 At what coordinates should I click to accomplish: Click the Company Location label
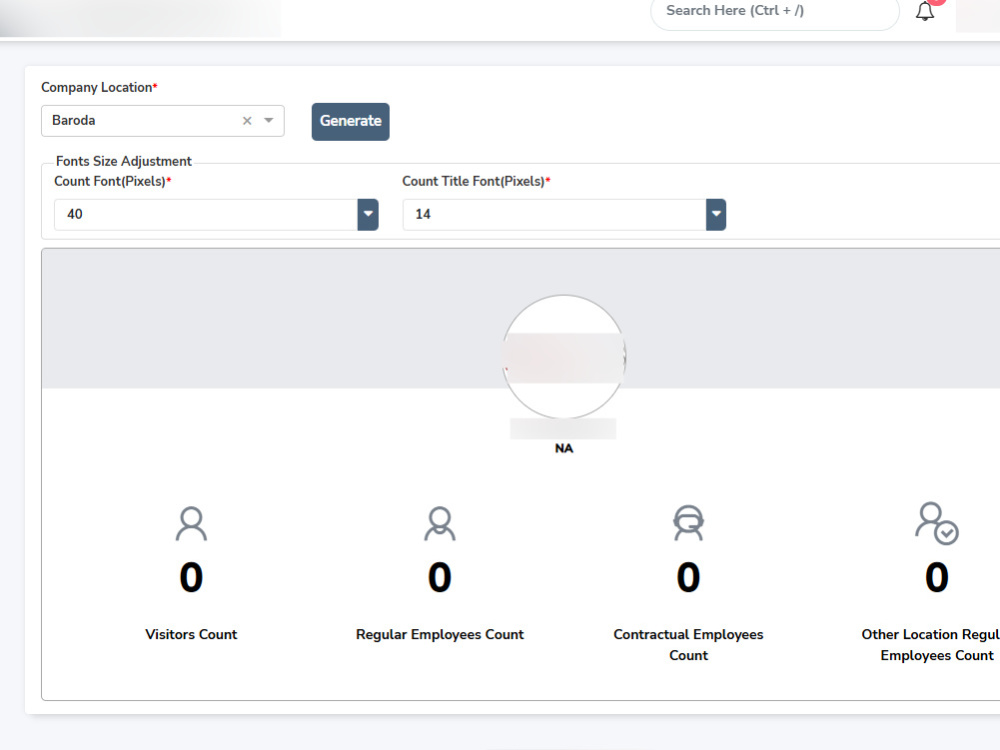click(99, 87)
